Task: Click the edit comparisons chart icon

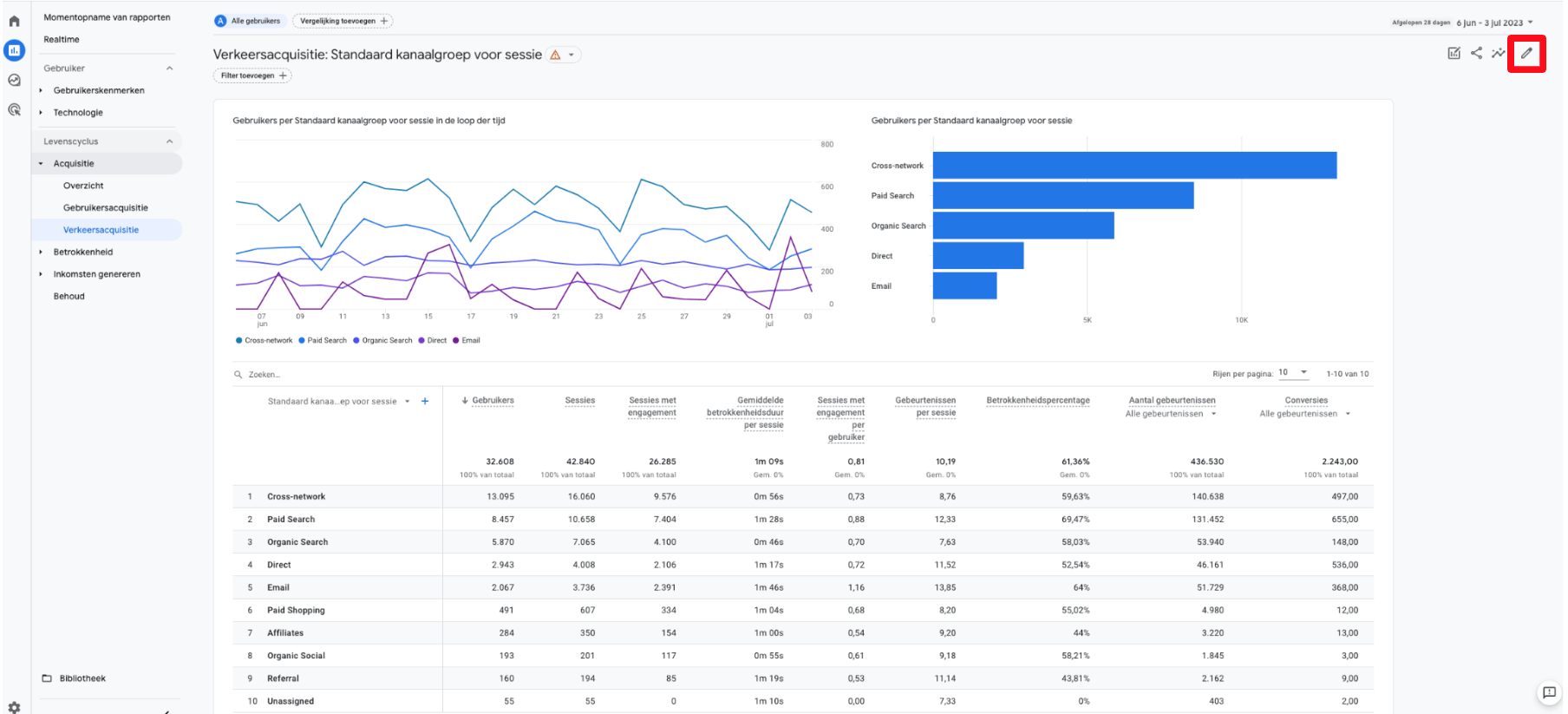Action: click(x=1454, y=54)
